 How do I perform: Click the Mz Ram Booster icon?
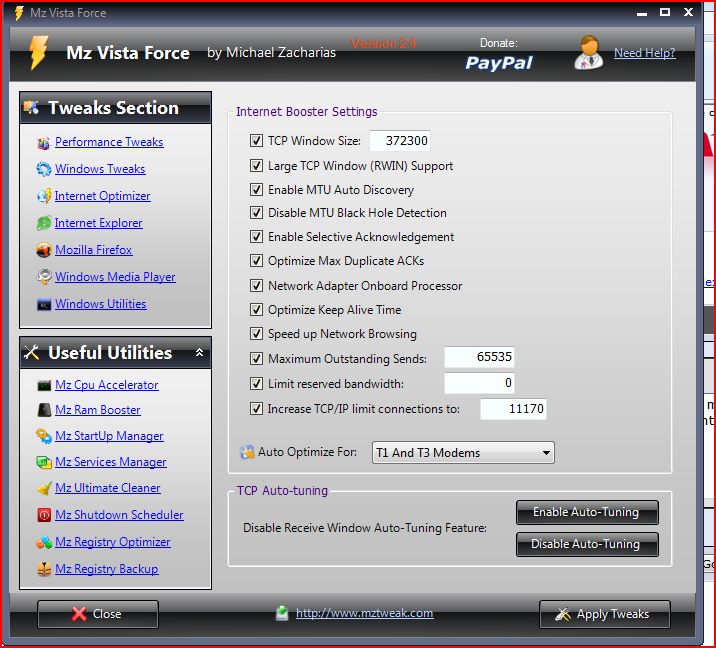[x=44, y=410]
